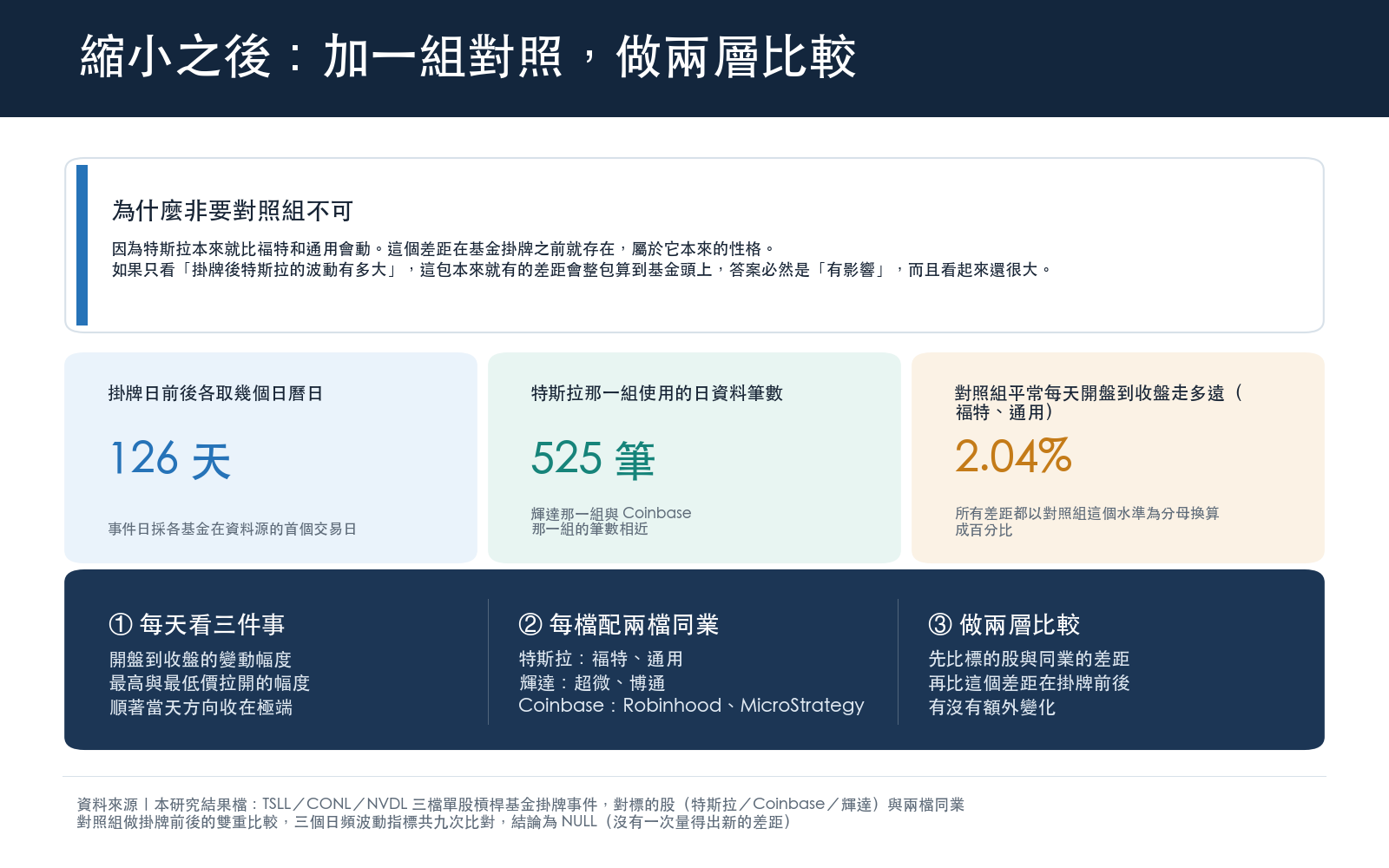Click the label 對照組平常每天開盤到收盤走多遠
Image resolution: width=1389 pixels, height=868 pixels.
(x=1099, y=403)
